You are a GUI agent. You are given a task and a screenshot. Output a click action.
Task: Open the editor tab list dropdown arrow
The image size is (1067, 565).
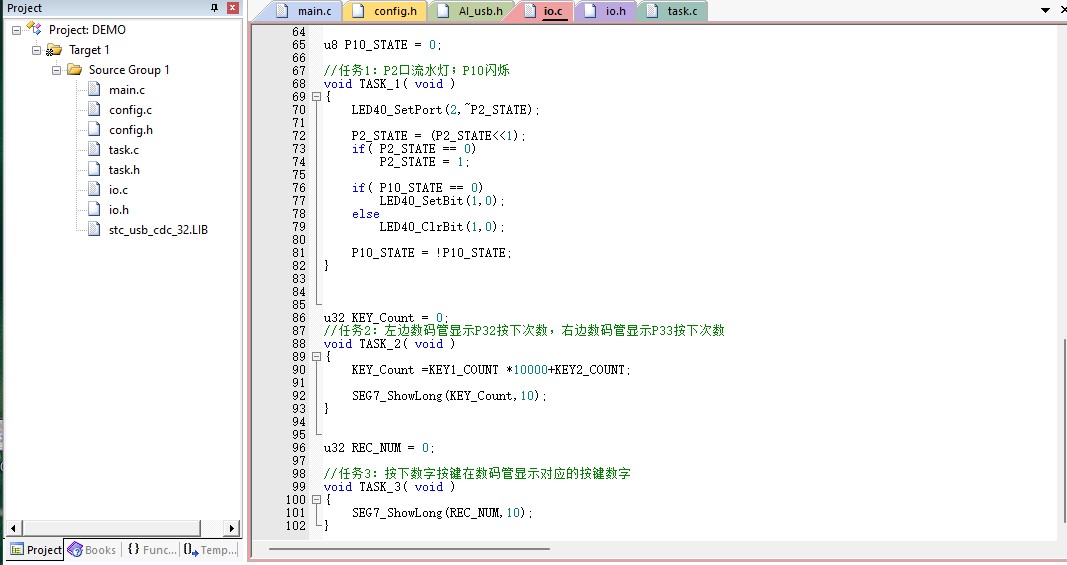click(1045, 10)
